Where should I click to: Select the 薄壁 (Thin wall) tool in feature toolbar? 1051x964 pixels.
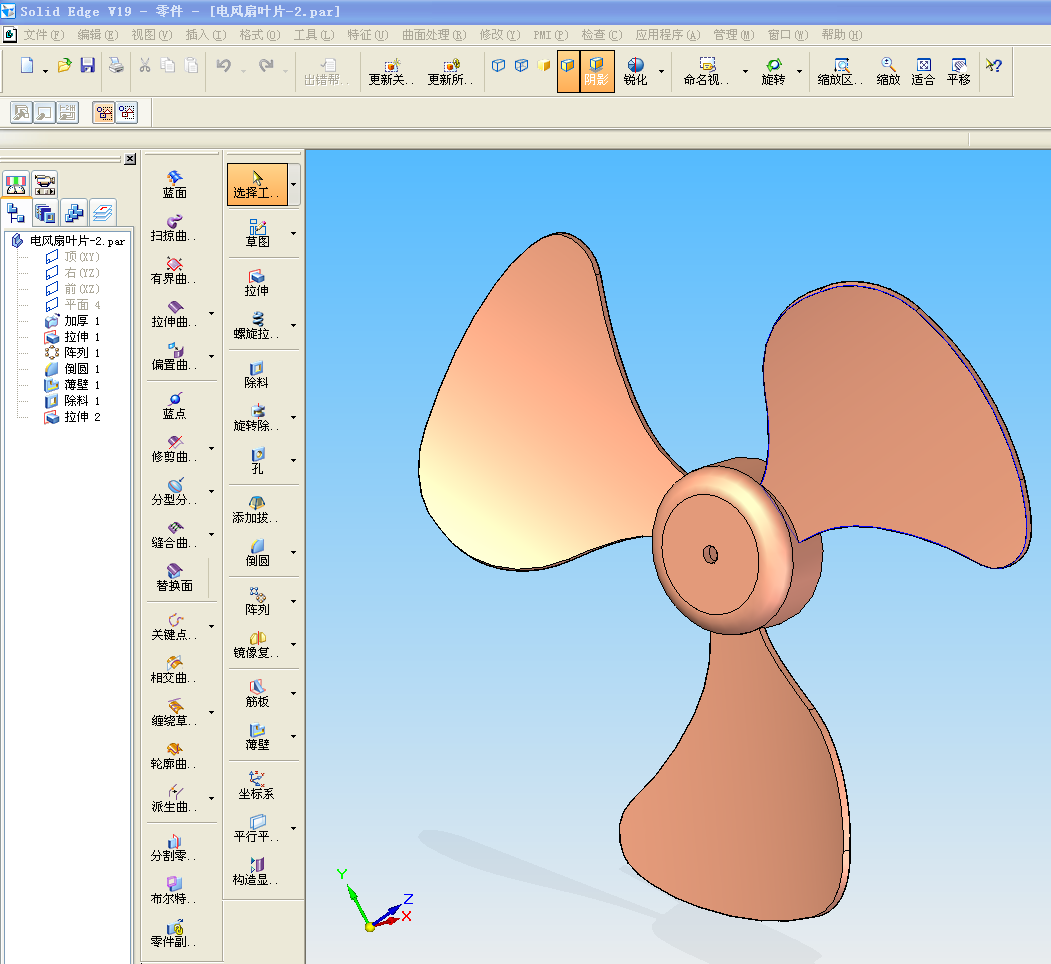point(257,736)
